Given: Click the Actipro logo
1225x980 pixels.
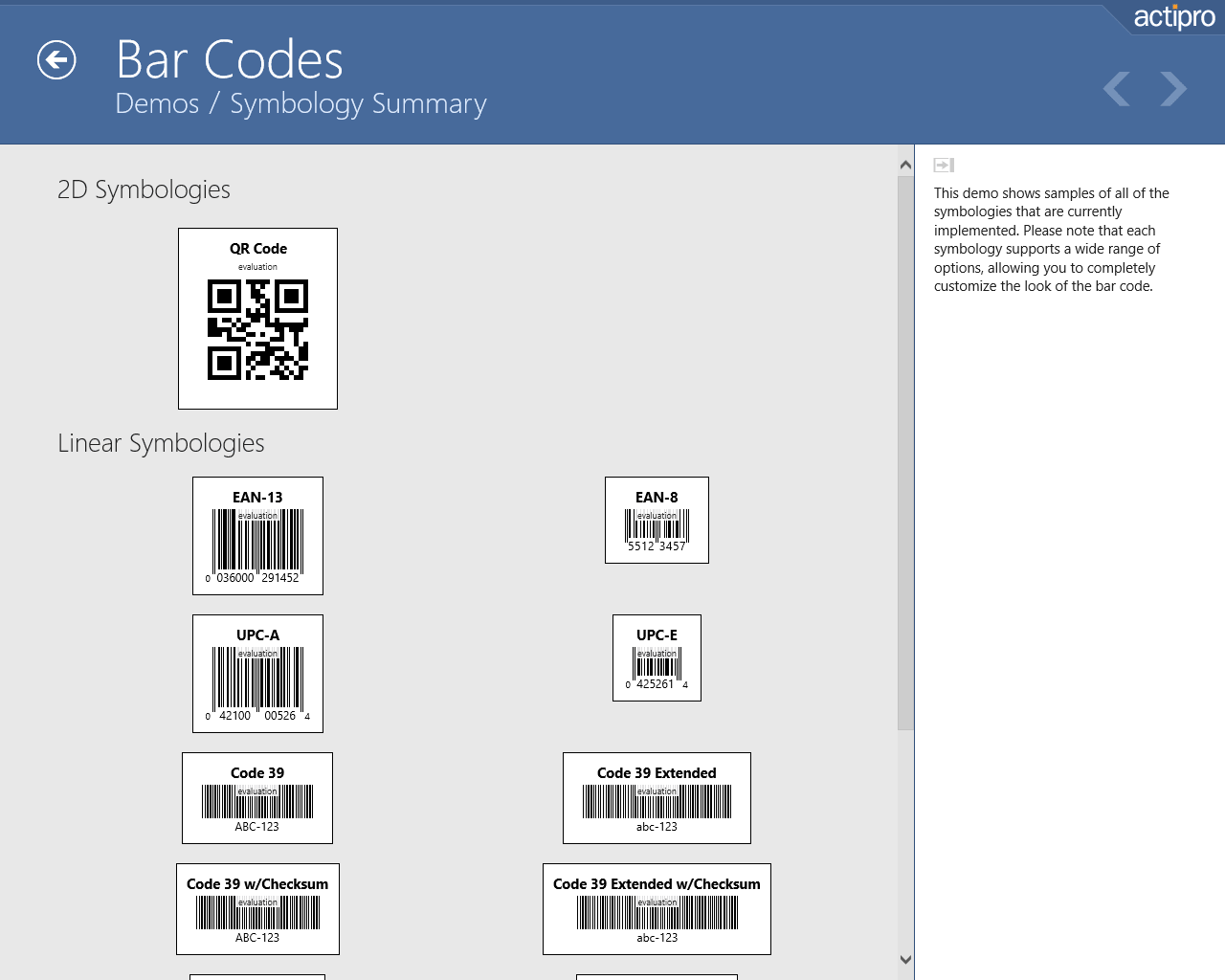Looking at the screenshot, I should click(x=1174, y=16).
